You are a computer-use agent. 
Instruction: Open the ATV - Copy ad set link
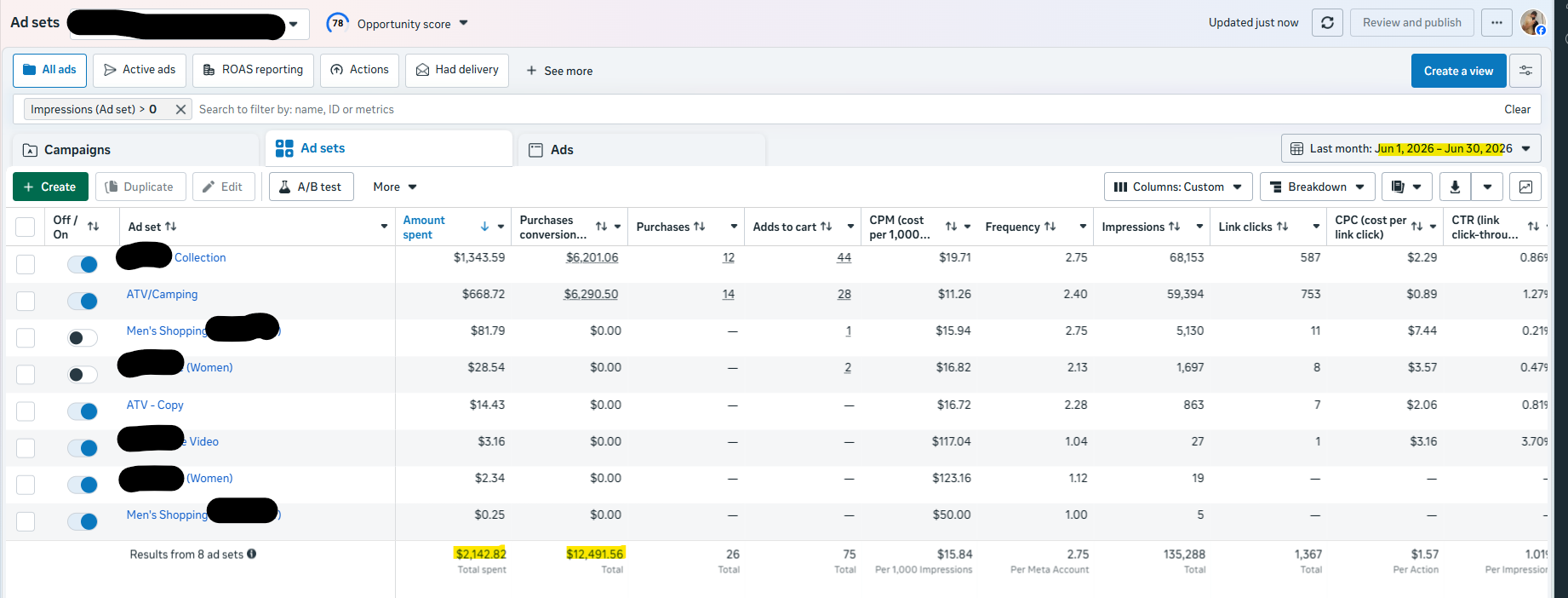tap(155, 405)
